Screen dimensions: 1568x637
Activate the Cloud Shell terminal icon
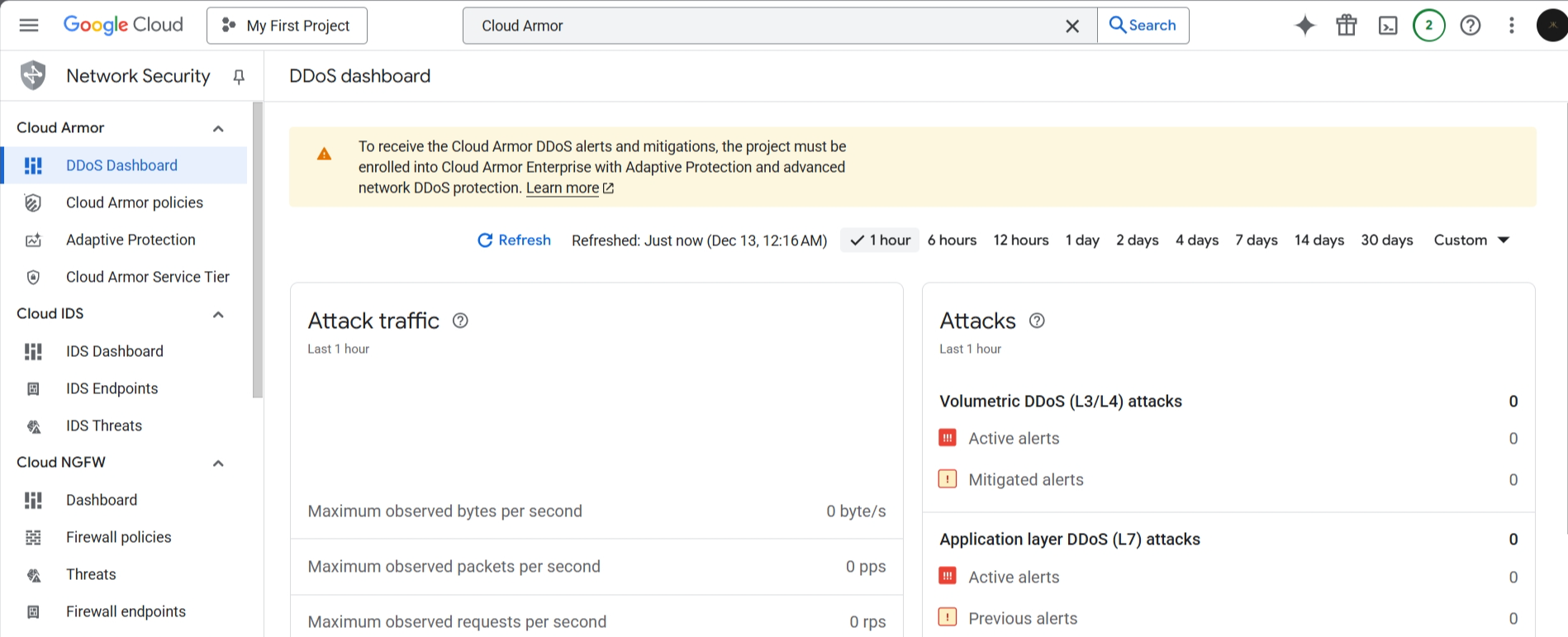pyautogui.click(x=1388, y=26)
